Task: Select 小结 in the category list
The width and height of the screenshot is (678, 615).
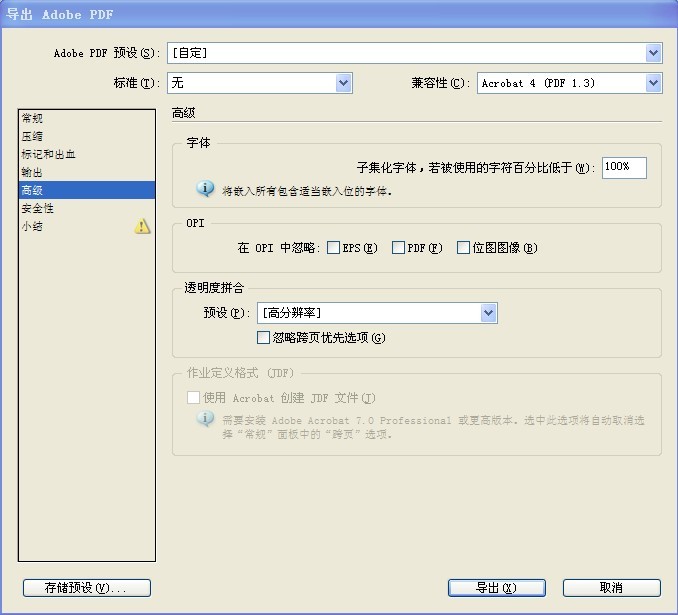Action: (x=86, y=226)
